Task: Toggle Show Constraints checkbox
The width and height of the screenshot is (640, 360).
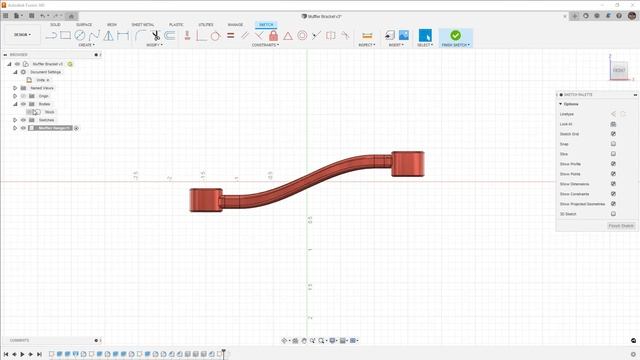Action: pos(613,194)
